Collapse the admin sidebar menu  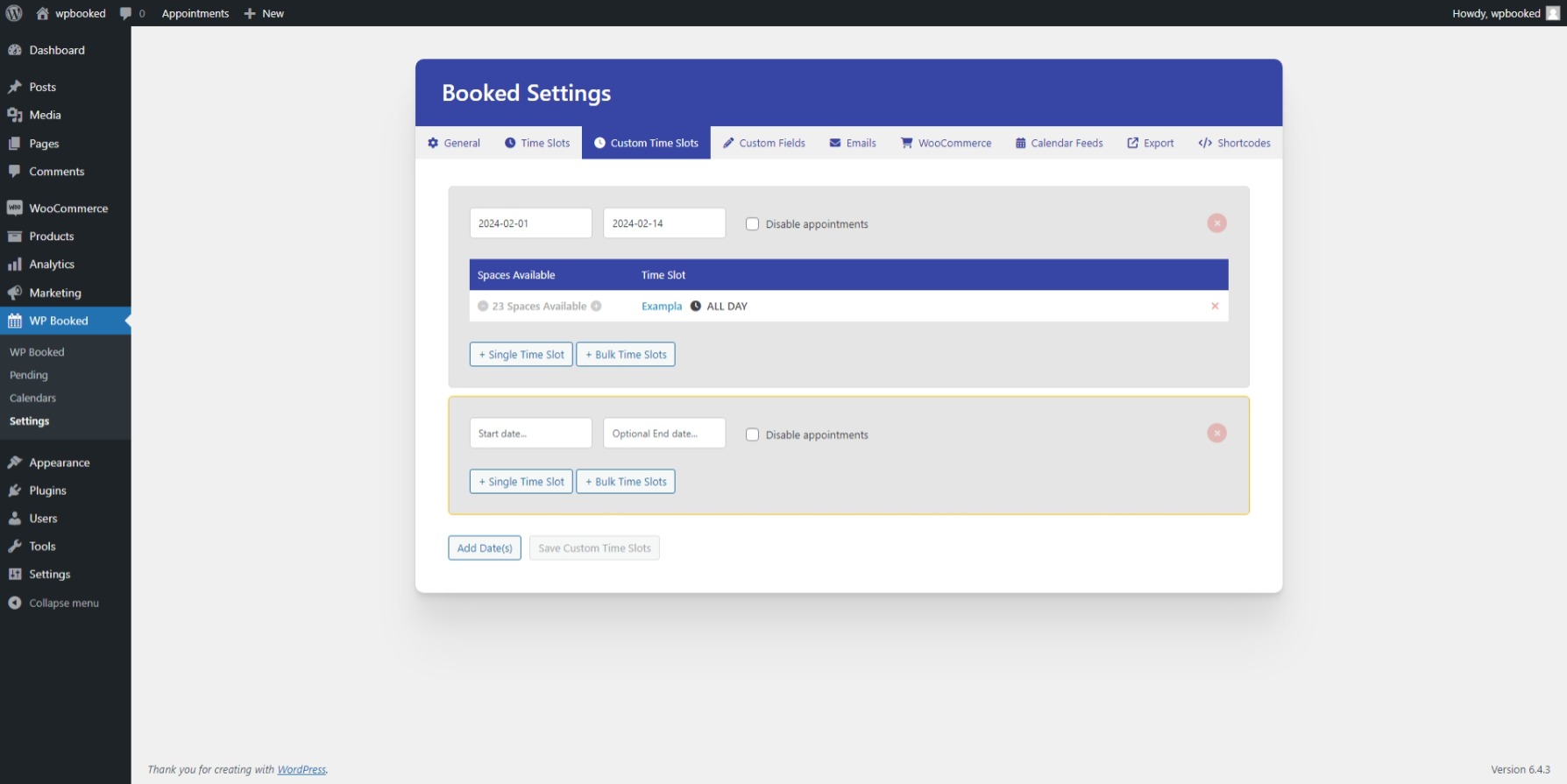[66, 603]
